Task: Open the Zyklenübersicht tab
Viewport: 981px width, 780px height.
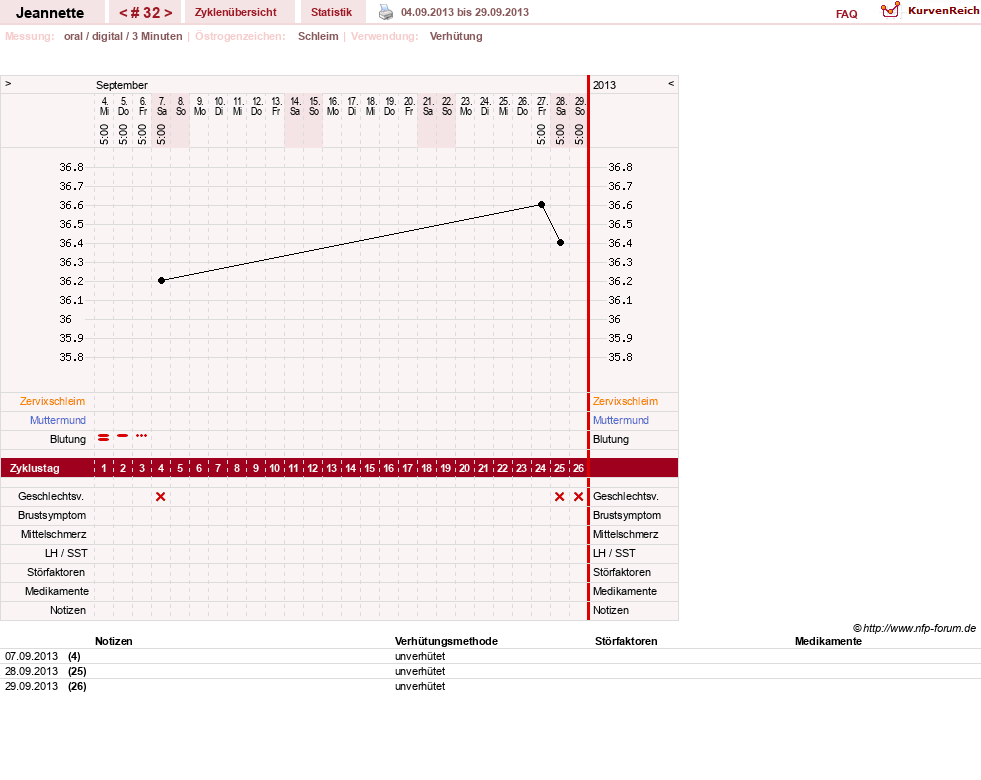Action: pyautogui.click(x=236, y=12)
